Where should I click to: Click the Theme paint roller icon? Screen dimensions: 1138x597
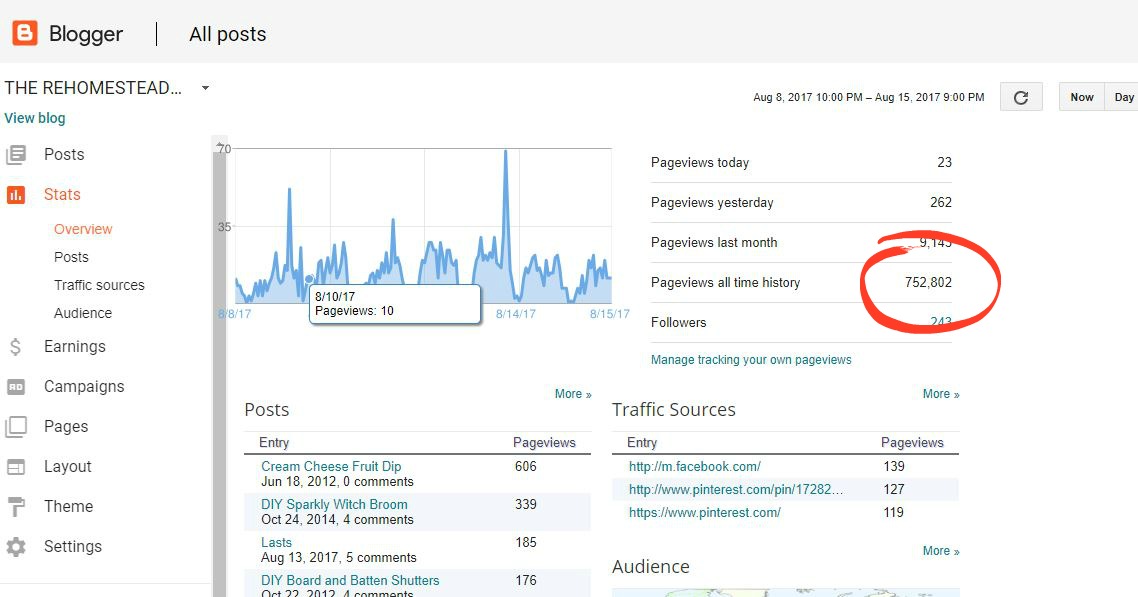tap(16, 506)
